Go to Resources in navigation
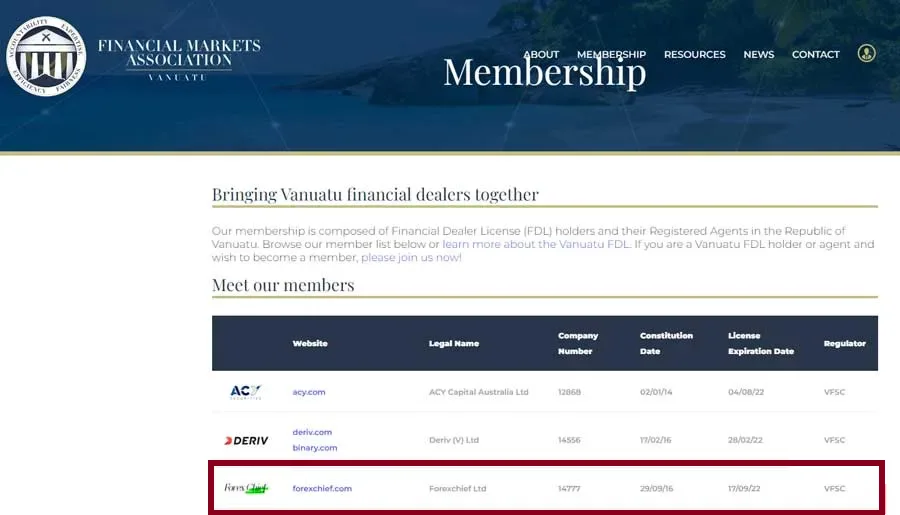900x515 pixels. click(694, 54)
